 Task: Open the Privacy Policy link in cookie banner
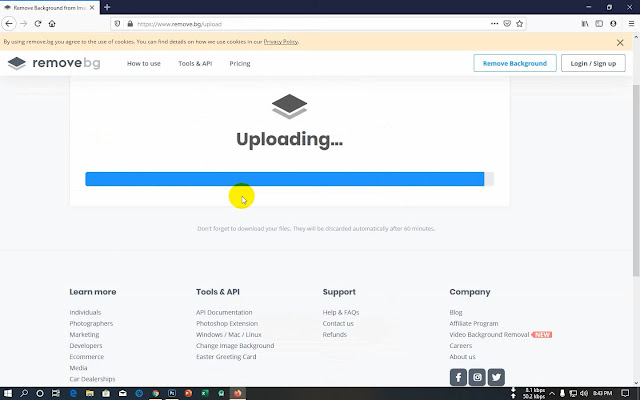click(x=281, y=42)
